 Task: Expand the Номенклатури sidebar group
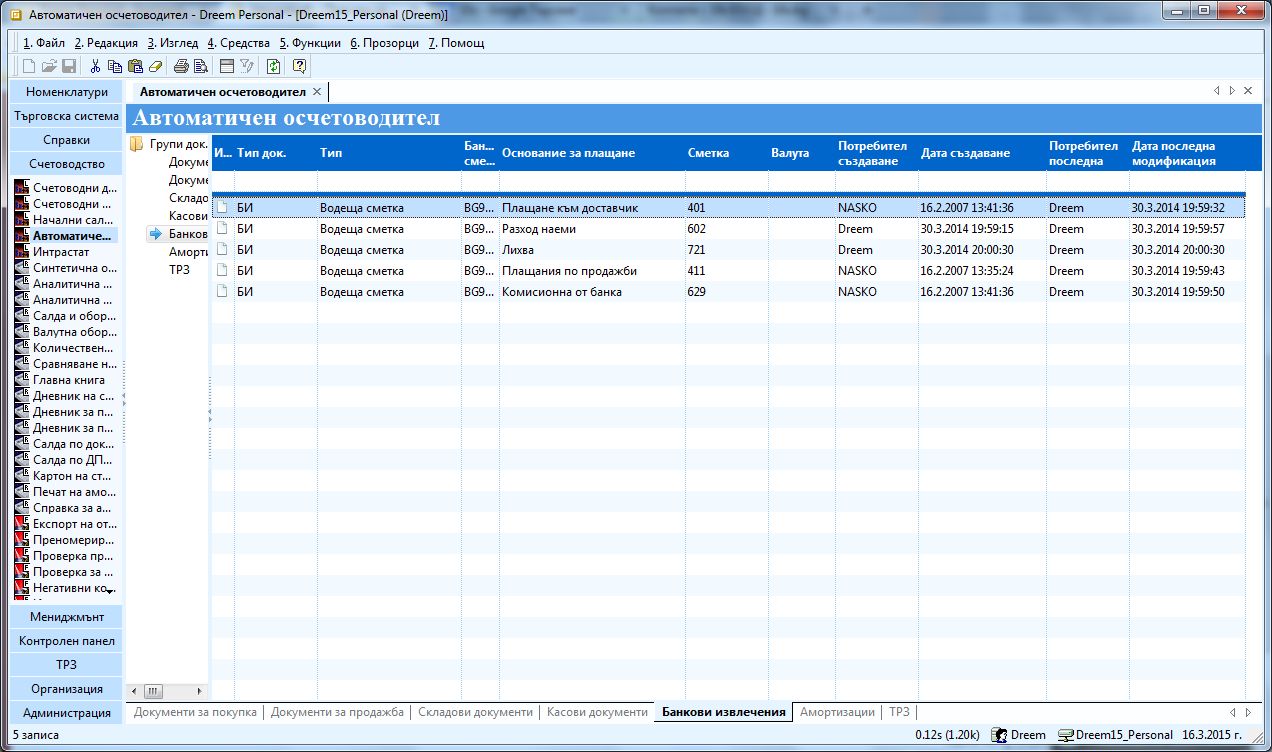click(66, 92)
